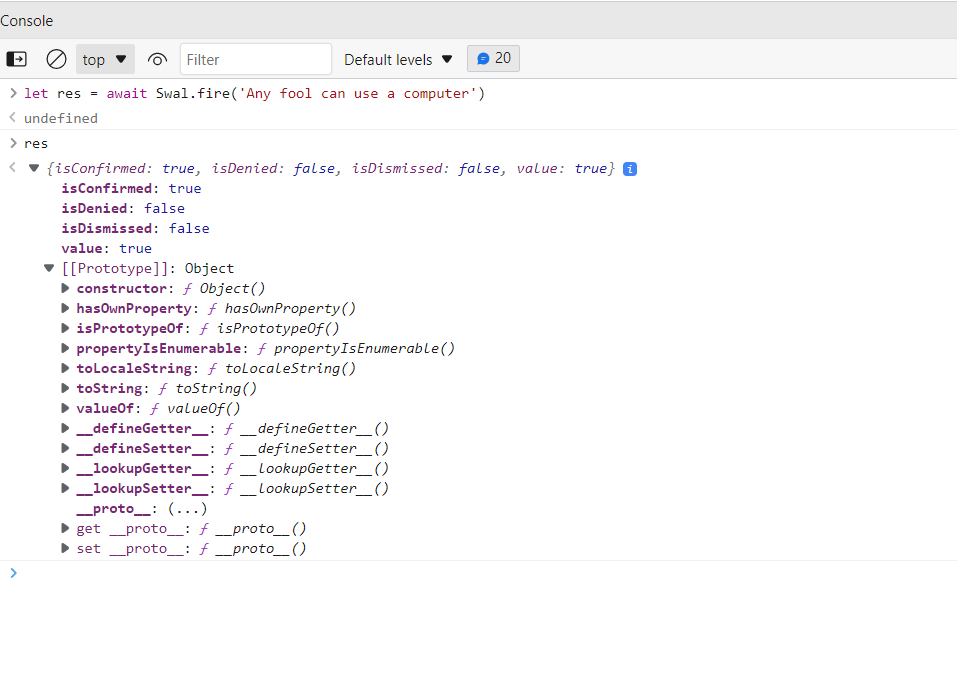Click the info icon beside the evaluated object
The image size is (957, 684).
click(x=629, y=168)
